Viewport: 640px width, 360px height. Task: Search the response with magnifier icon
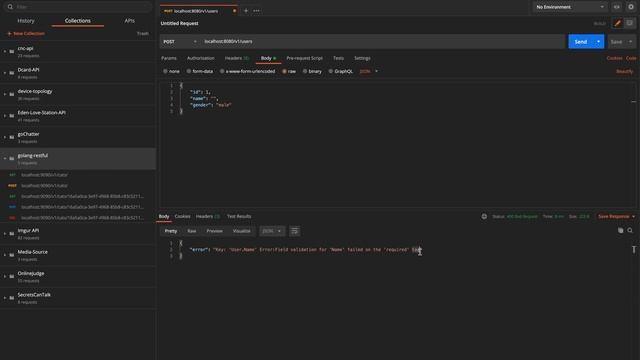tap(630, 231)
